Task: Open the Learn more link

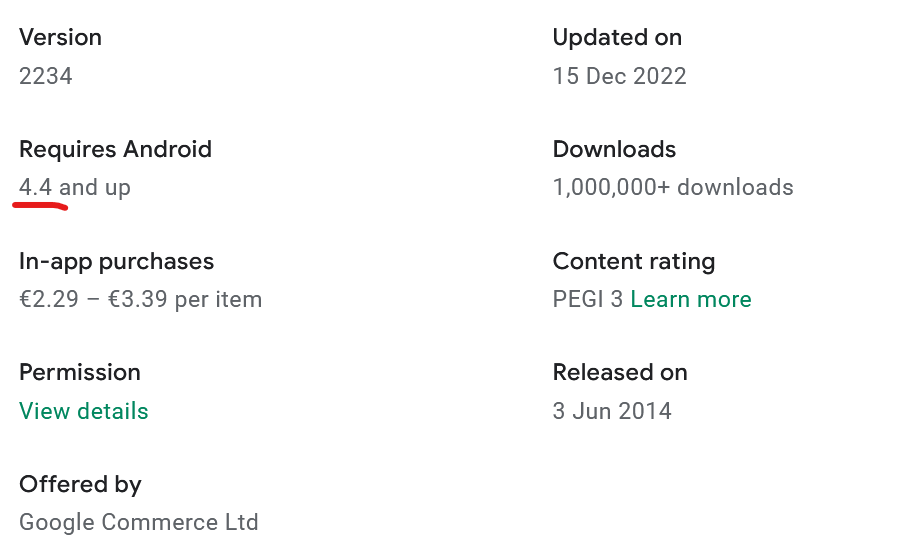Action: pos(691,299)
